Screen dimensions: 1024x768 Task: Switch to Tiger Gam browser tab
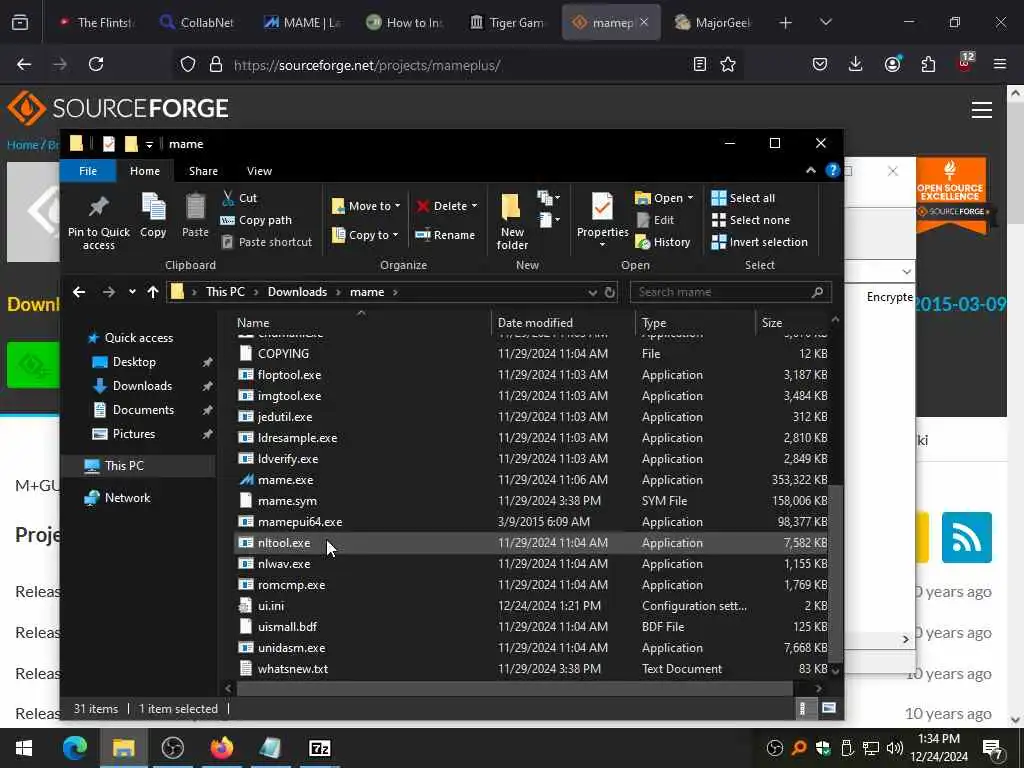507,23
